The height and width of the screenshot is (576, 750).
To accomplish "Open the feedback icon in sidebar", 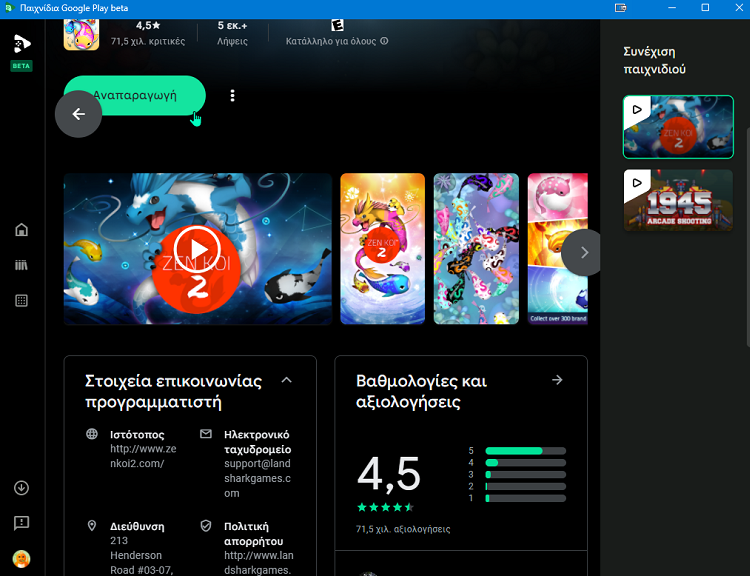I will point(22,523).
